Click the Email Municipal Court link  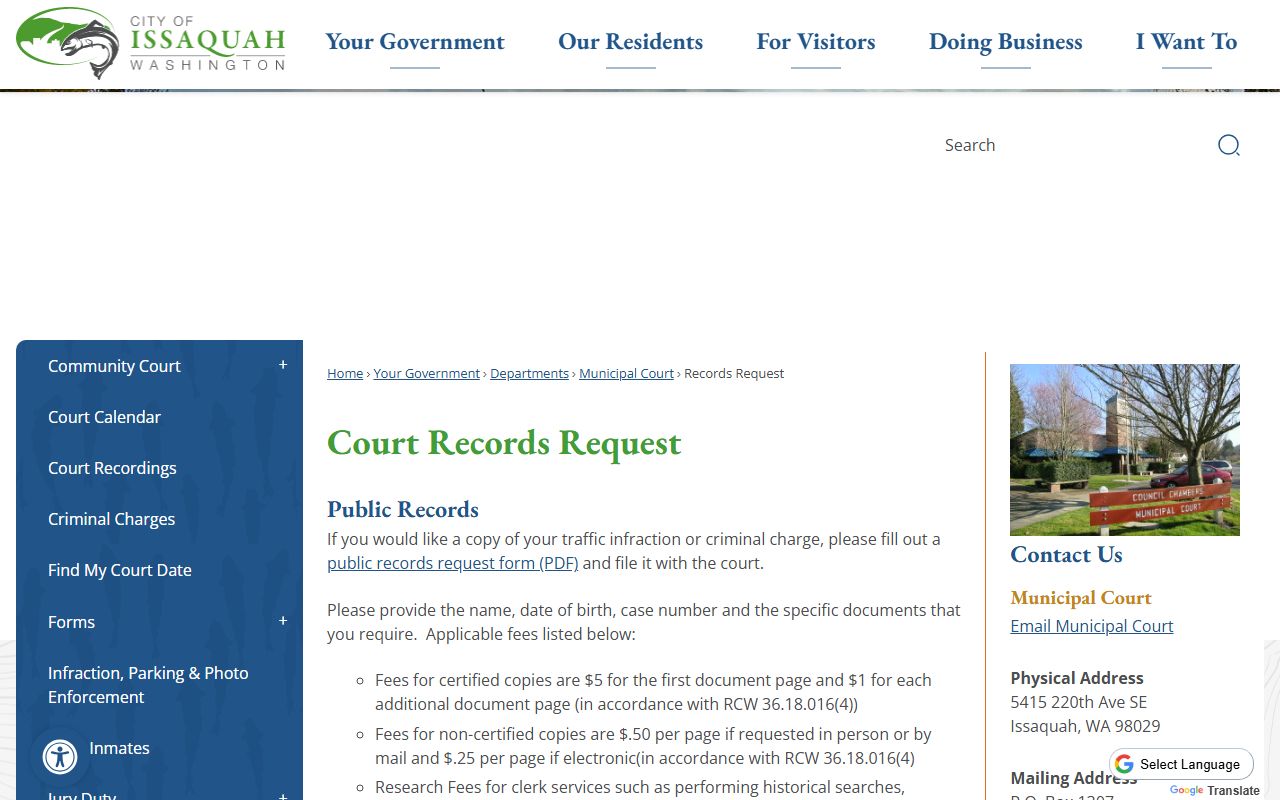click(x=1092, y=626)
